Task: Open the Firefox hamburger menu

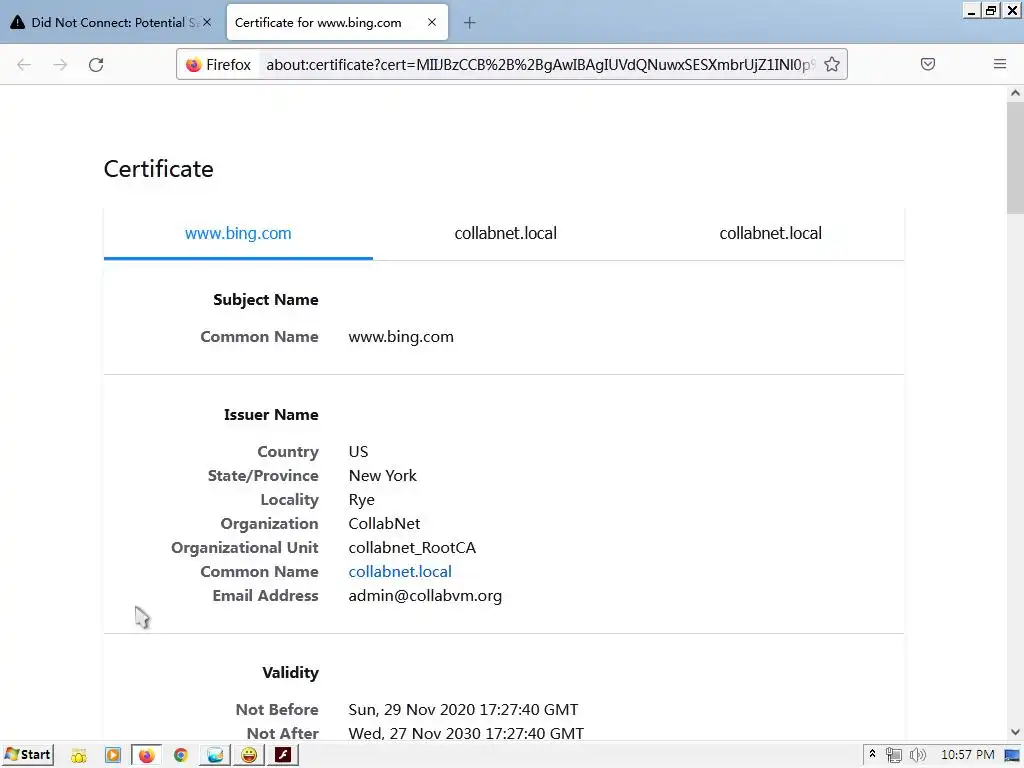Action: (999, 64)
